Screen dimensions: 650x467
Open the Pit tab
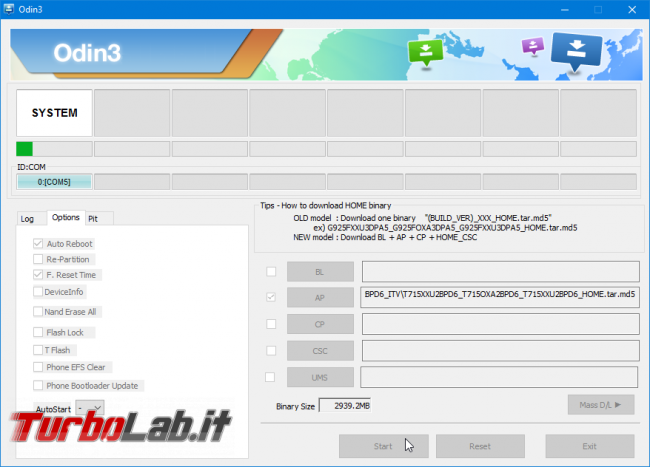[93, 219]
